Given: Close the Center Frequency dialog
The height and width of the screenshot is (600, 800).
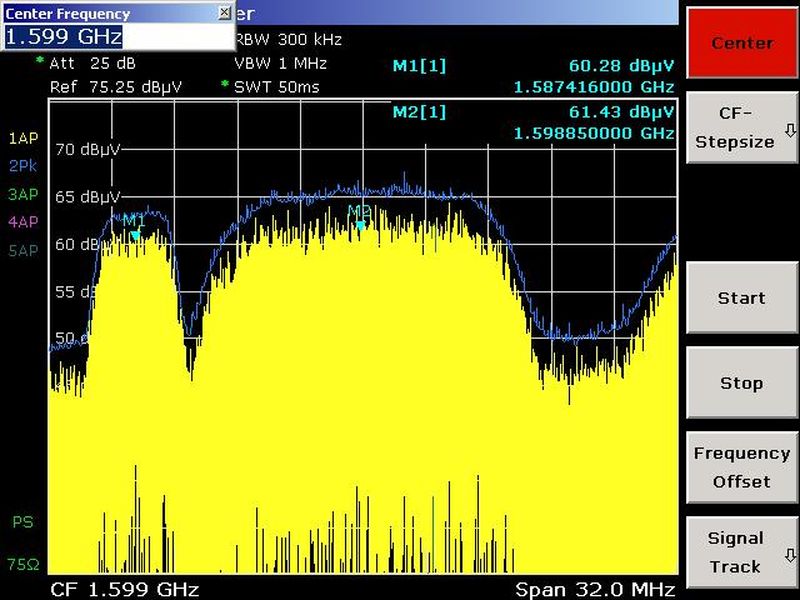Looking at the screenshot, I should pos(224,13).
